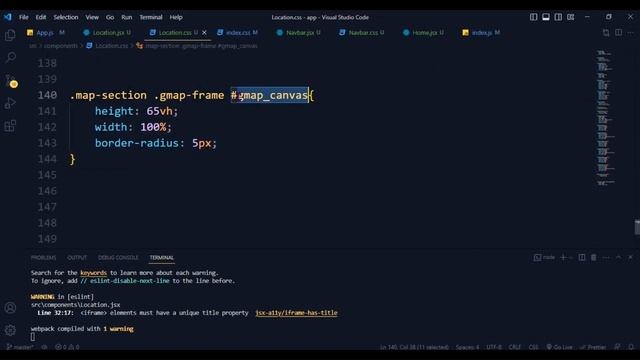640x360 pixels.
Task: Click the Ln 140, Col 38 status entry
Action: [414, 347]
